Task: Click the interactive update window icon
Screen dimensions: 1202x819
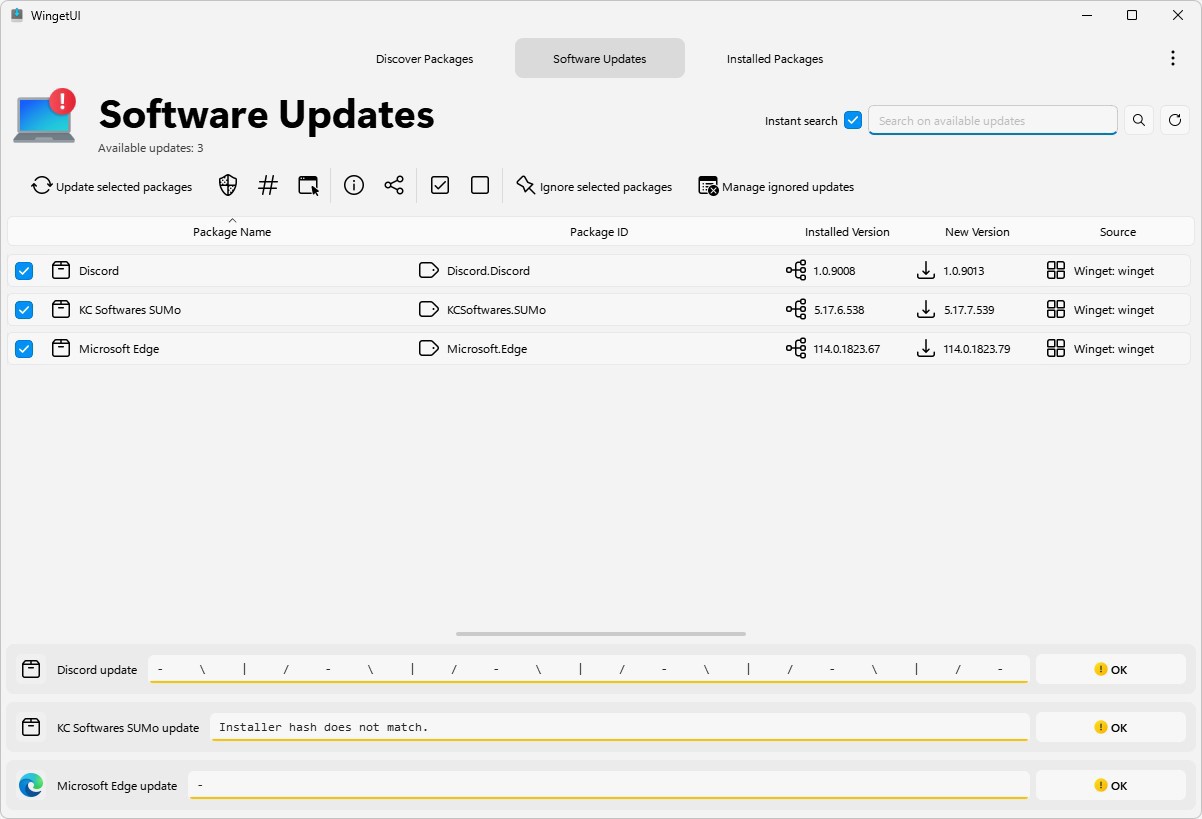Action: tap(309, 185)
